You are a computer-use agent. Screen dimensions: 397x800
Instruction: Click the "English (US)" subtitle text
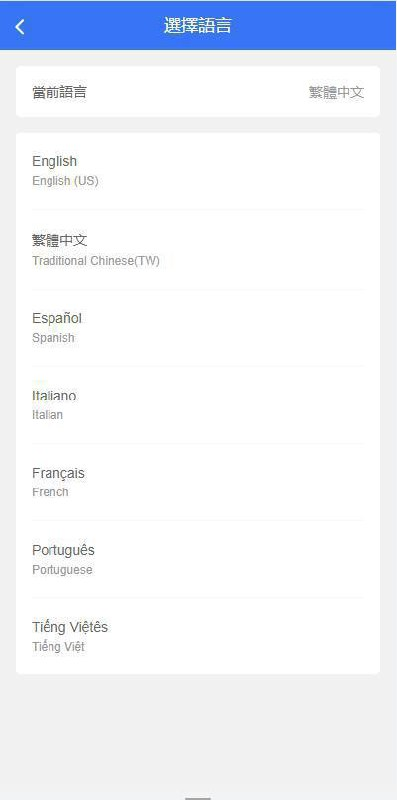point(65,181)
